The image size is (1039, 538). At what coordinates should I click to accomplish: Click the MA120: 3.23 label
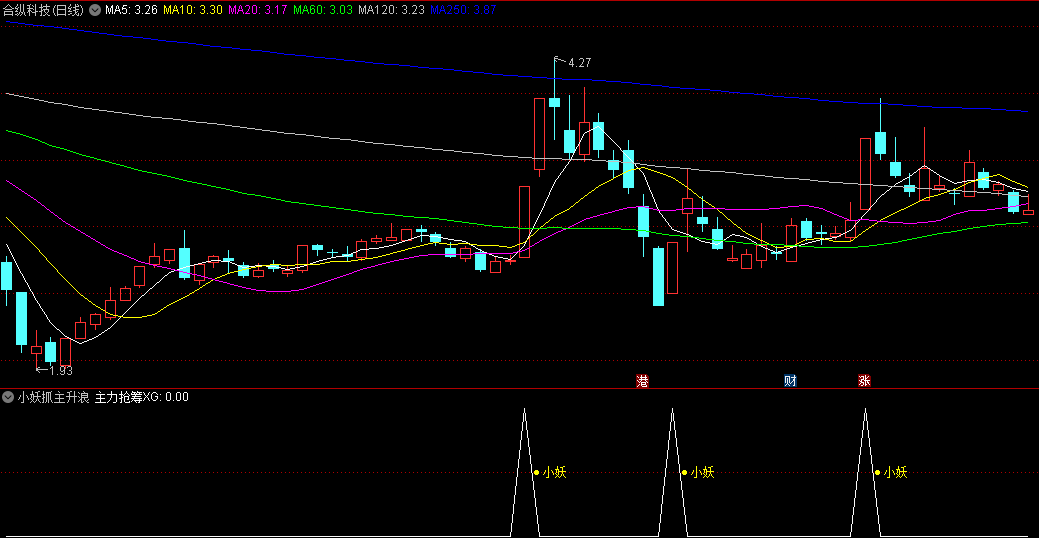(x=390, y=10)
